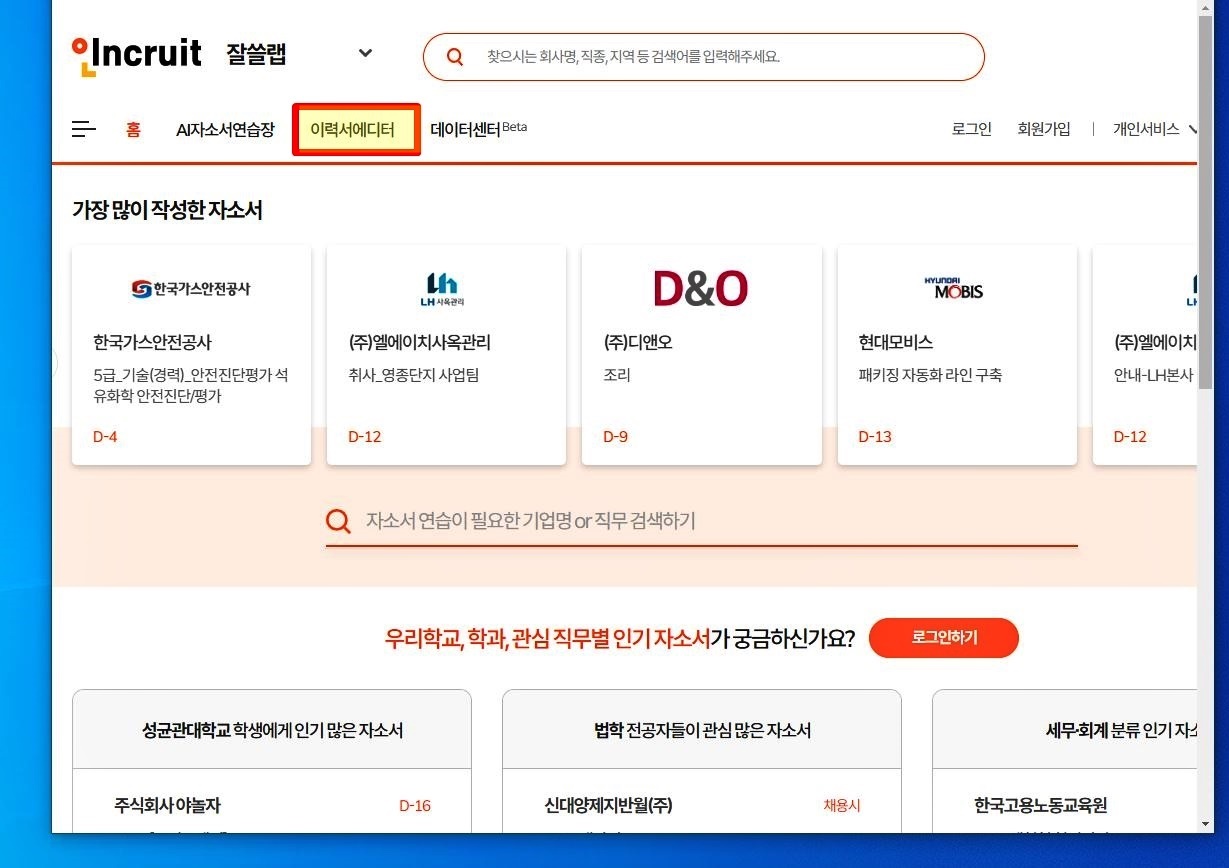Click the 가장 많이 작성한 자소서 heading
The width and height of the screenshot is (1229, 868).
167,211
